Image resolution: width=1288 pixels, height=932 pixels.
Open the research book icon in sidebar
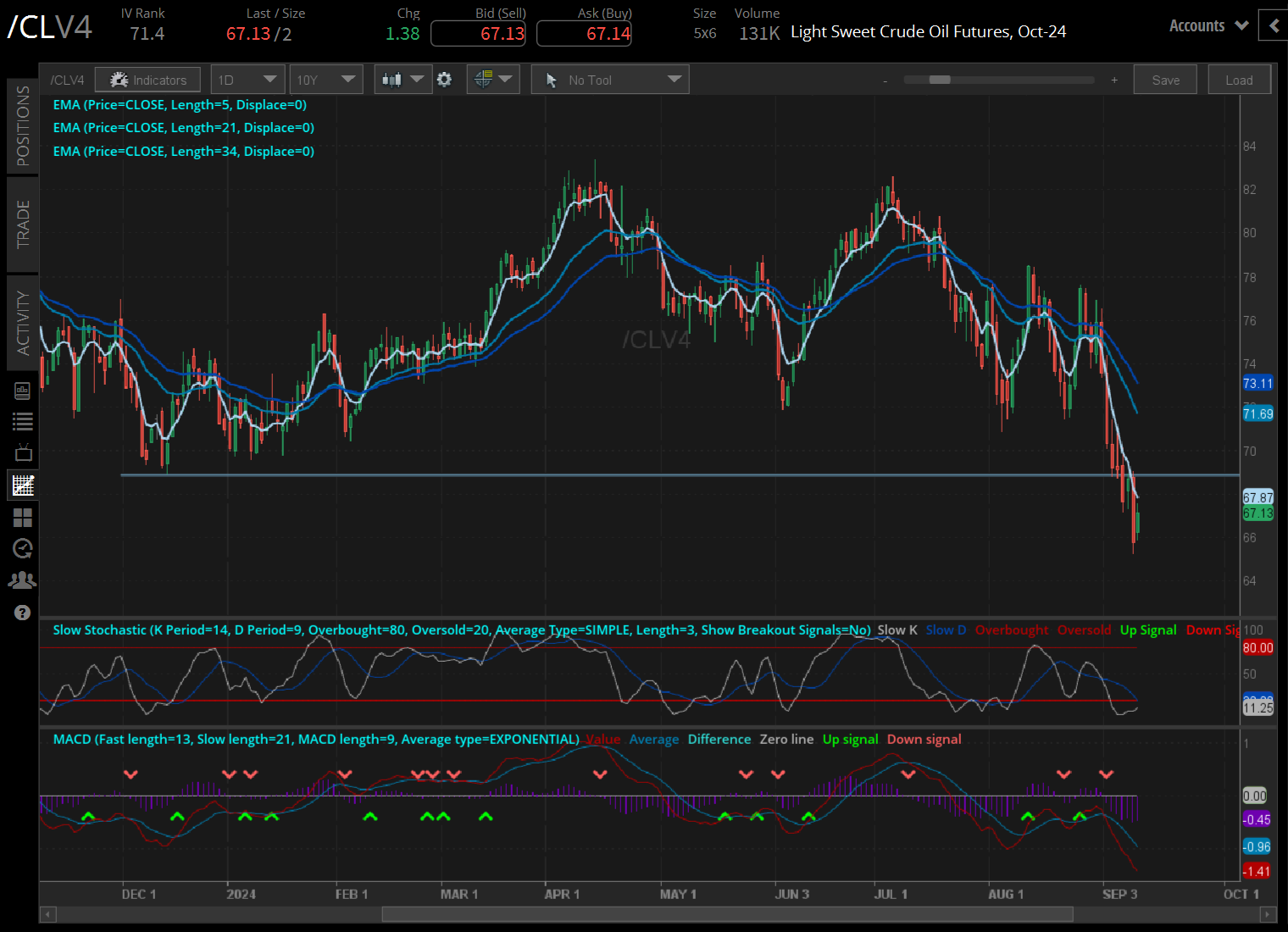23,391
